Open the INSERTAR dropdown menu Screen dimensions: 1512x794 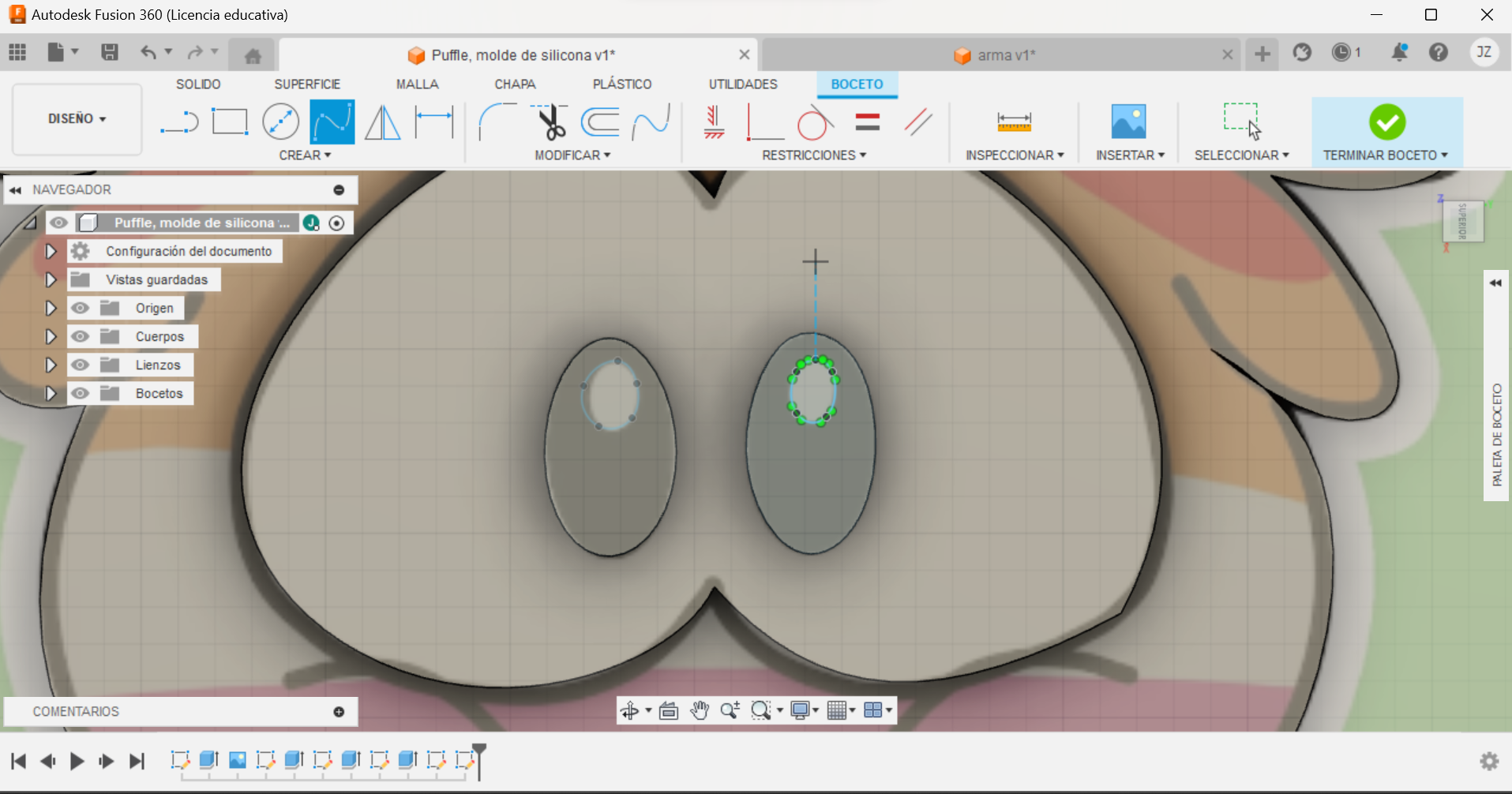coord(1130,155)
